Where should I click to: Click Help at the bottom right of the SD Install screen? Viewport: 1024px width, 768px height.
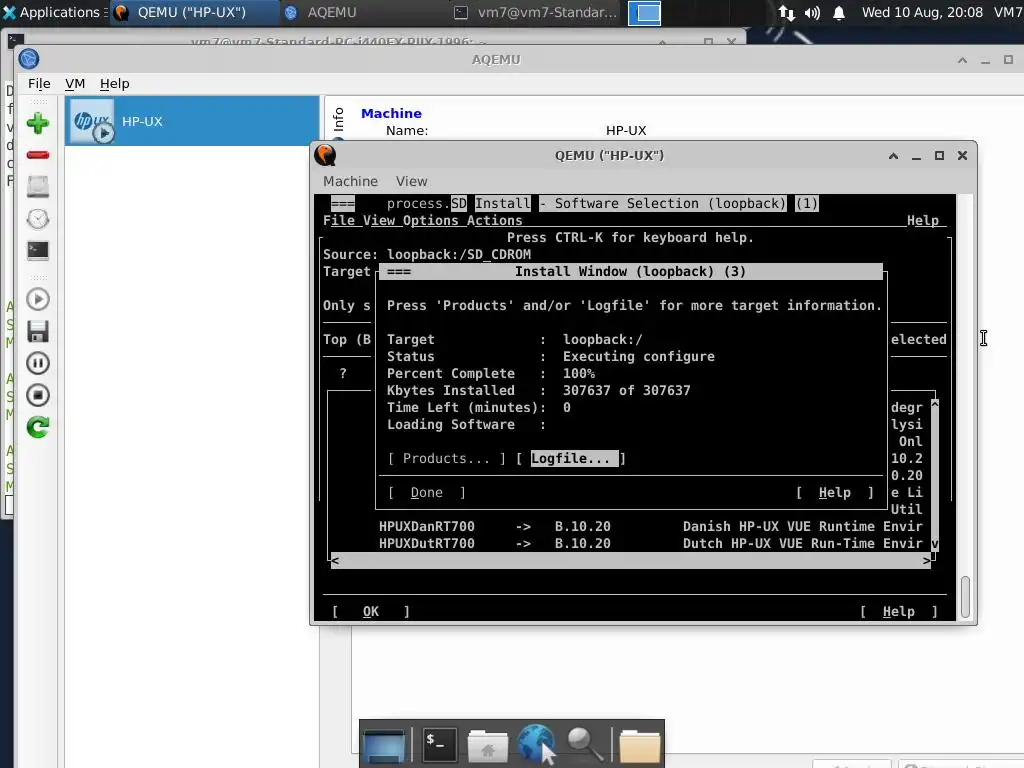899,611
